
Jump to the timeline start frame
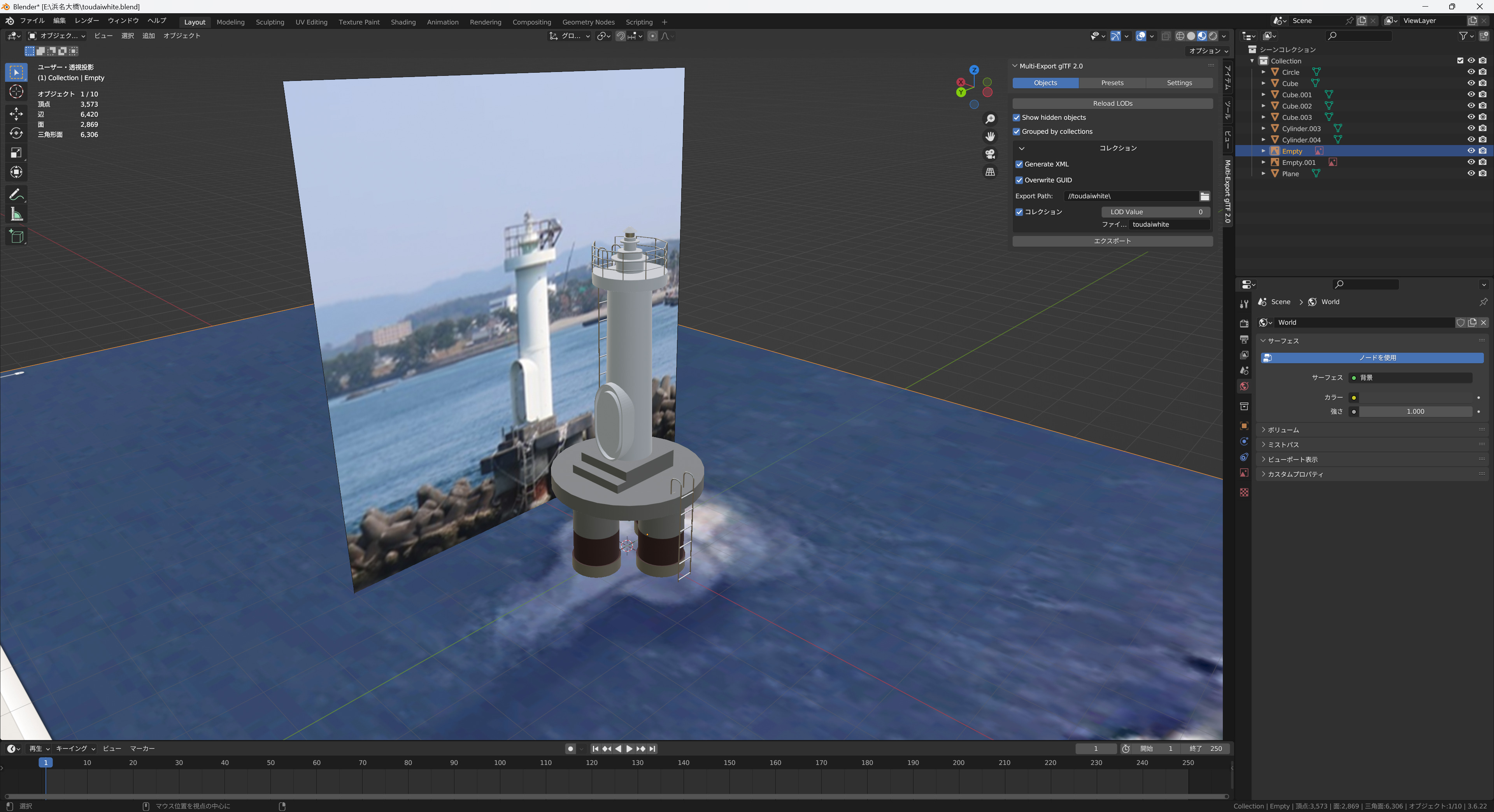pyautogui.click(x=595, y=749)
